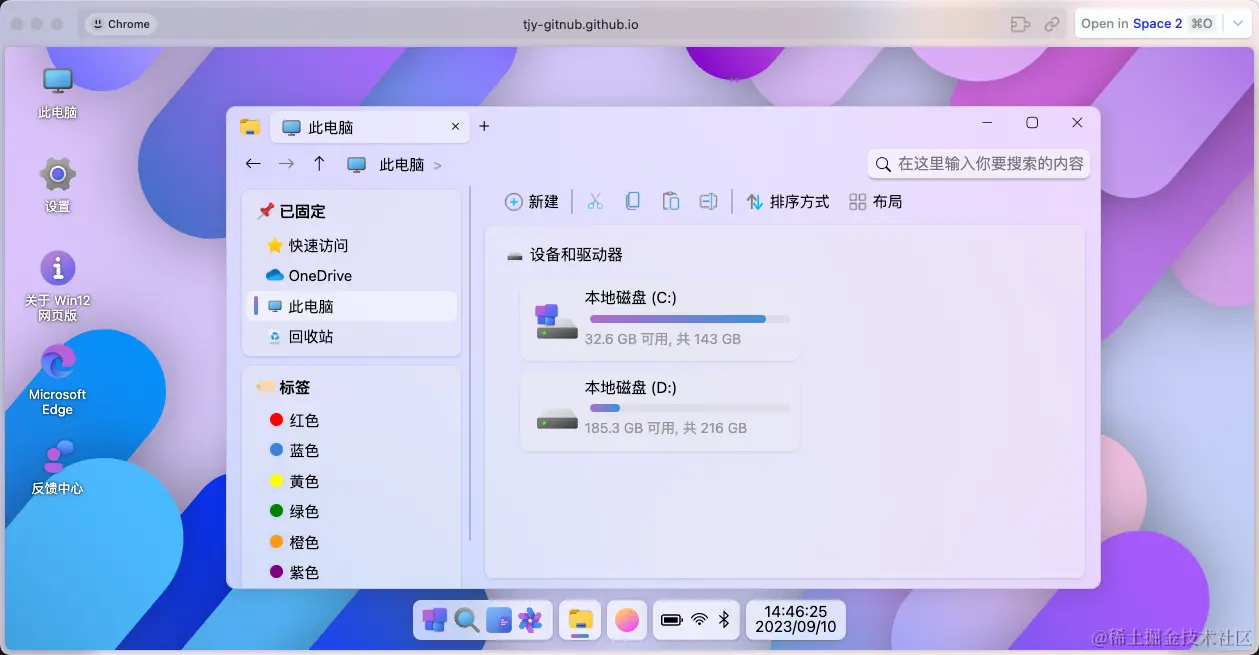Go forward with the right arrow
This screenshot has width=1259, height=655.
point(286,164)
